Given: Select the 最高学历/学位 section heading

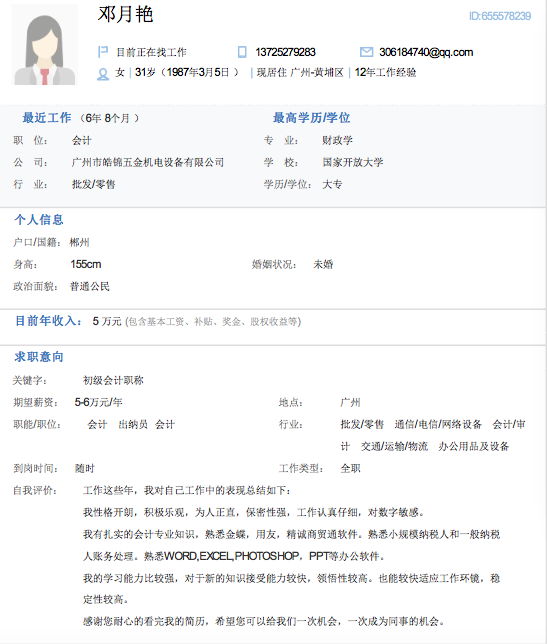Looking at the screenshot, I should [x=311, y=118].
